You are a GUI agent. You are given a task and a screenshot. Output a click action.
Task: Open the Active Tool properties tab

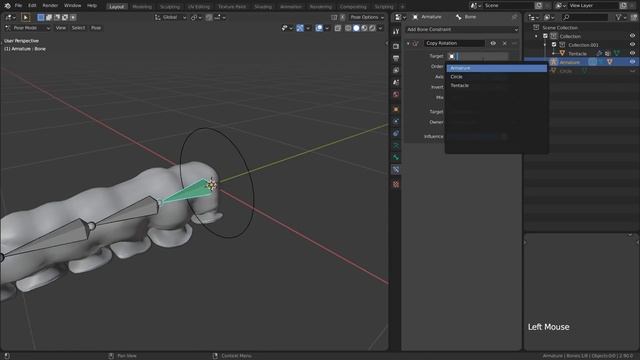(396, 31)
